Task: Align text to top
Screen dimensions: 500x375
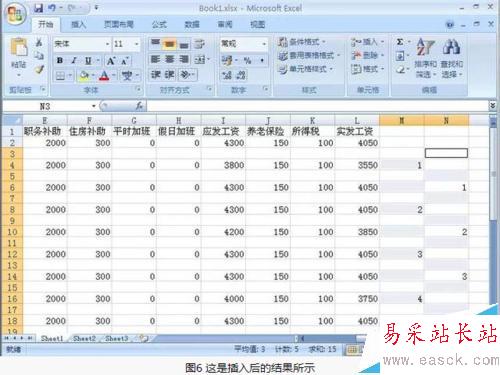Action: tap(155, 43)
